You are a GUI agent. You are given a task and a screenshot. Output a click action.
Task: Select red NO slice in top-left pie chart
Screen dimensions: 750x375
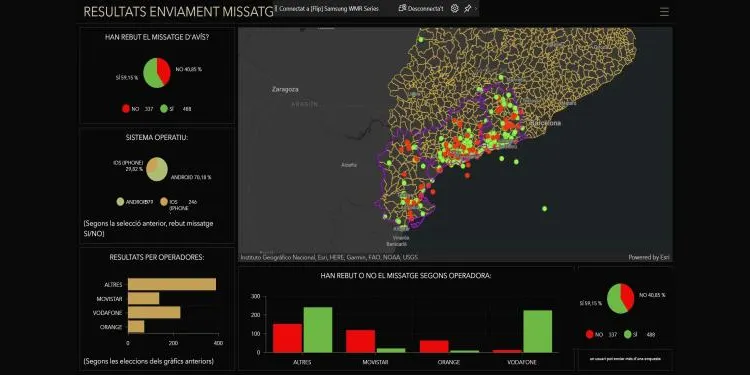164,70
